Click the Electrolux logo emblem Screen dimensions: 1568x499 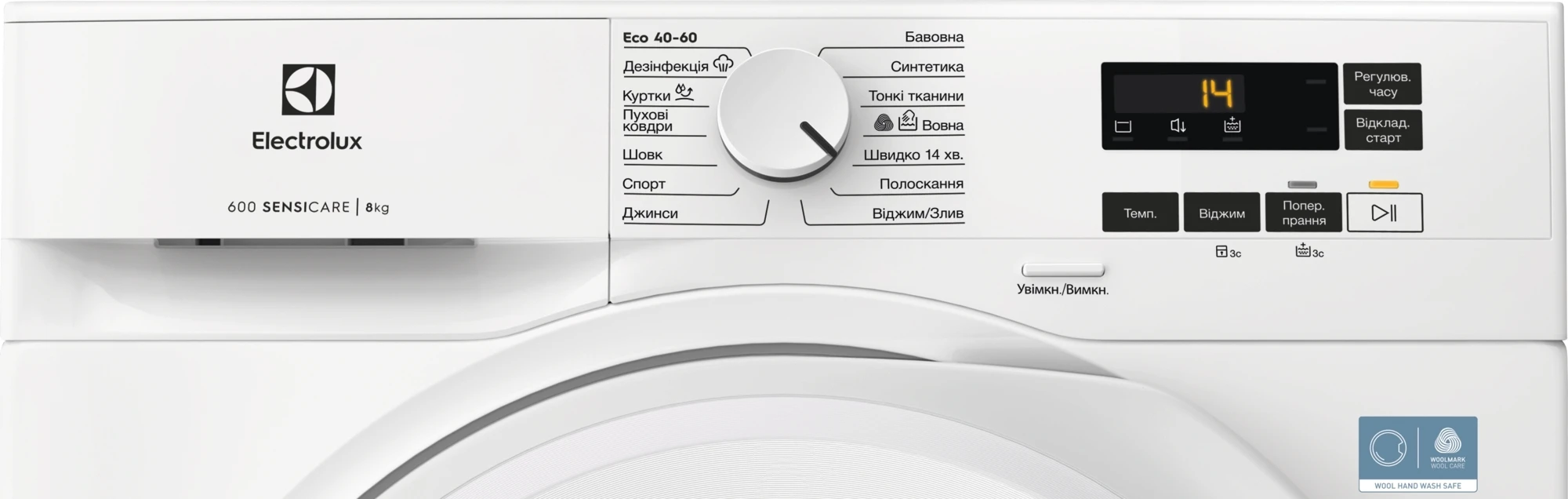(308, 89)
